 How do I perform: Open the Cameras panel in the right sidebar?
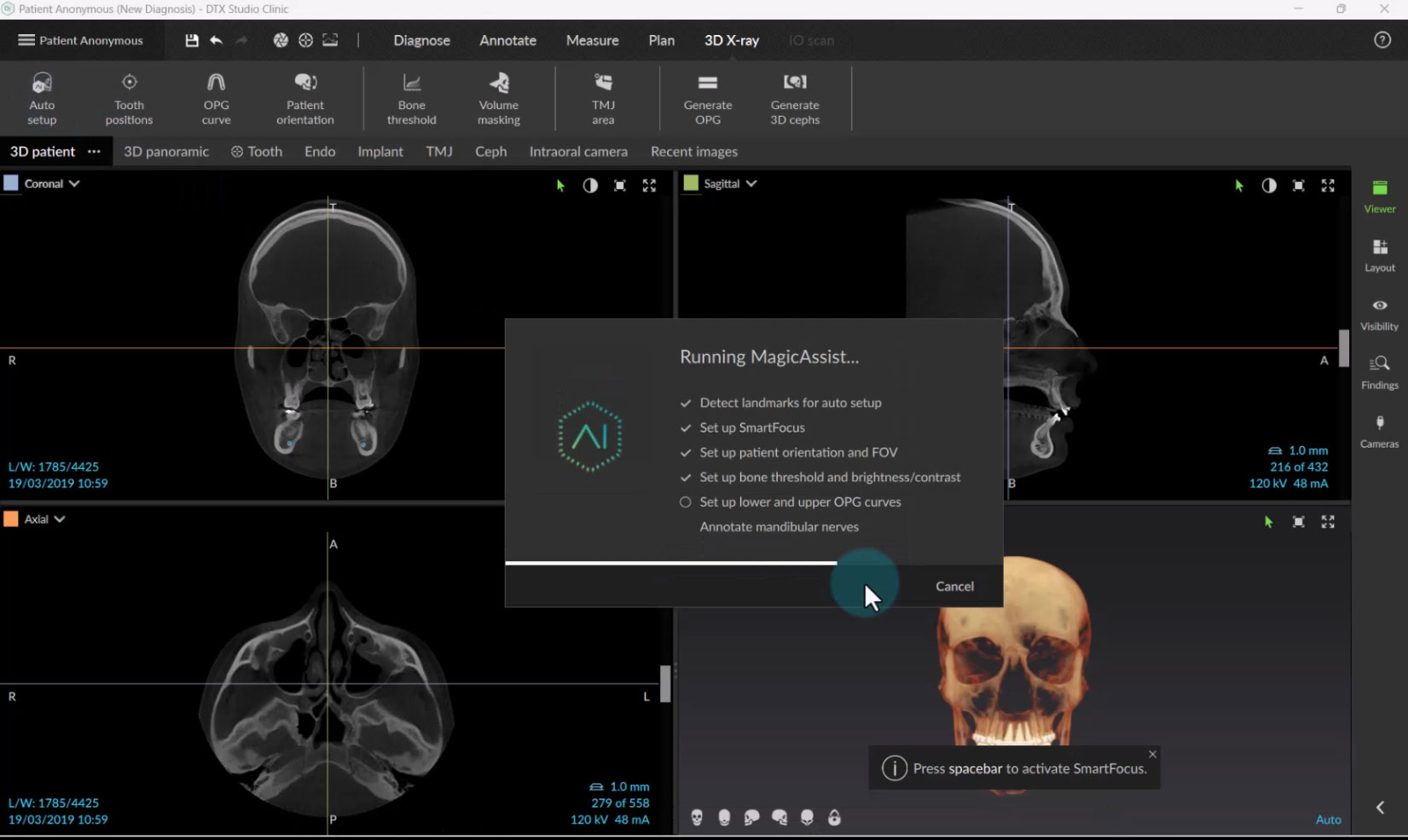point(1380,432)
